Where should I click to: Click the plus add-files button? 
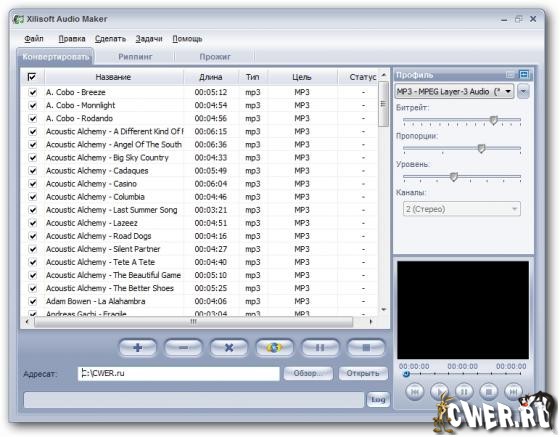click(x=138, y=347)
